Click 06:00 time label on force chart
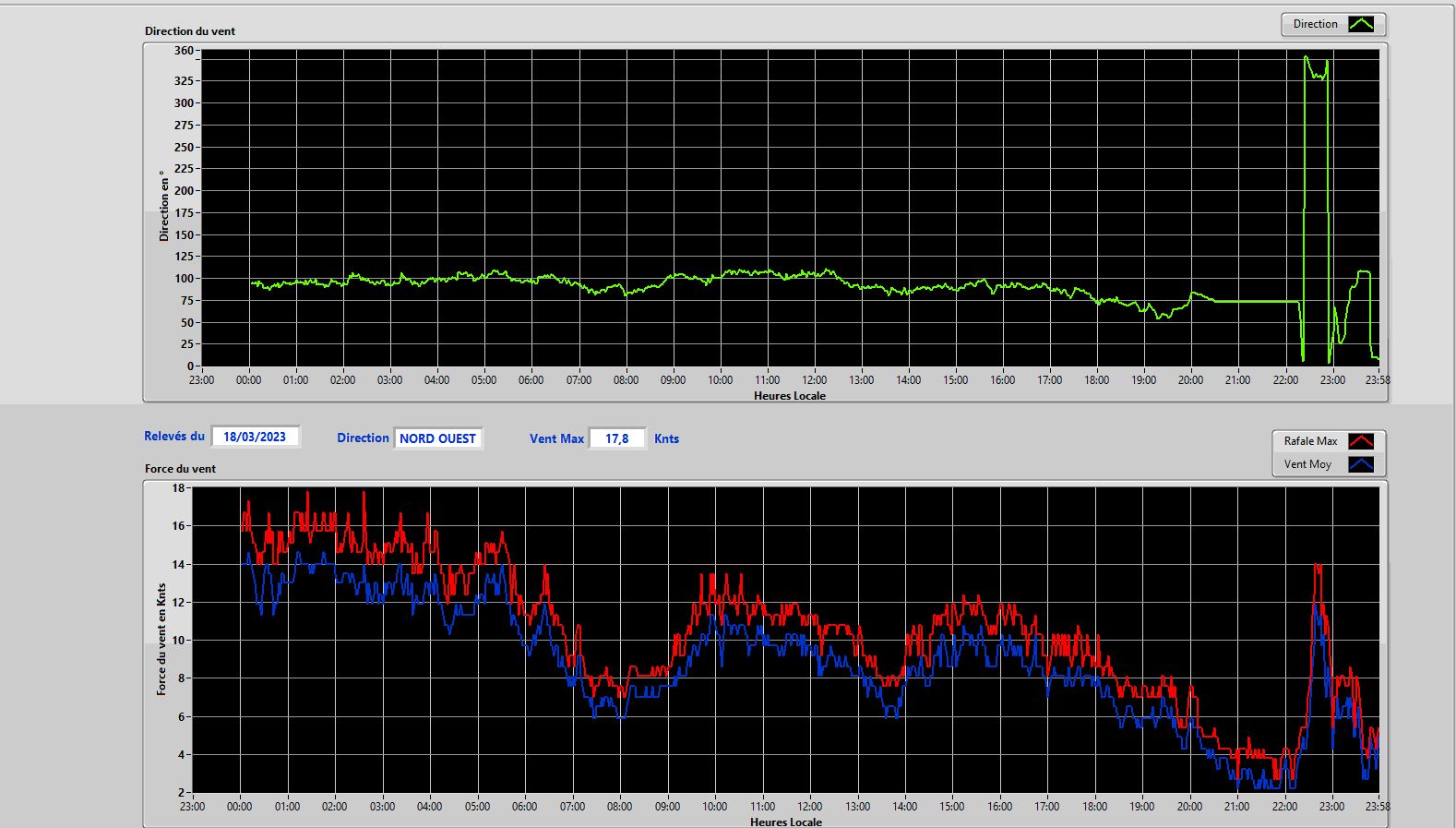The image size is (1456, 828). [525, 807]
